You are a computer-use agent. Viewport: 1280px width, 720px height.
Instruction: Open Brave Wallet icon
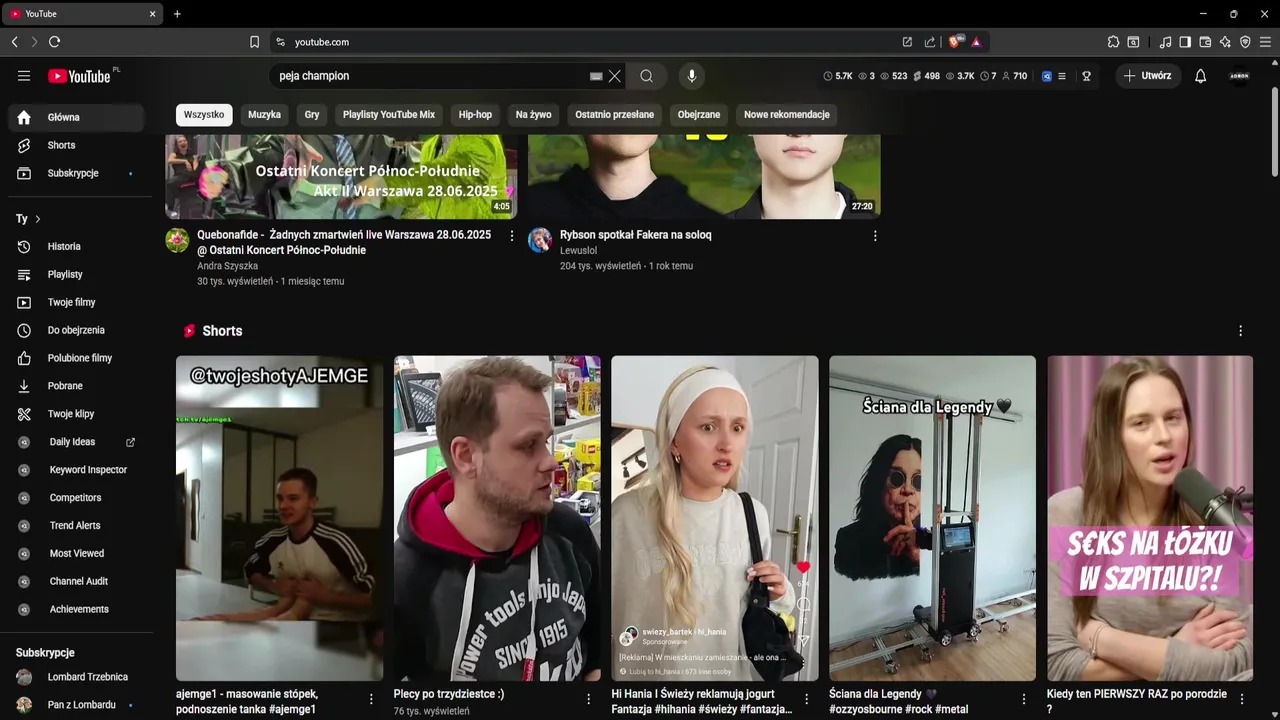[1205, 42]
